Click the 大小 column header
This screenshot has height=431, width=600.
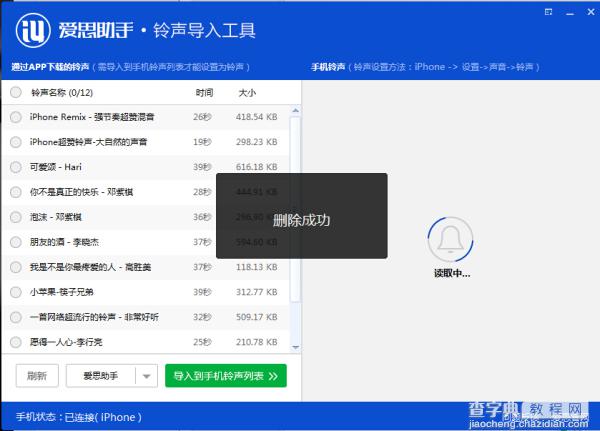tap(247, 93)
